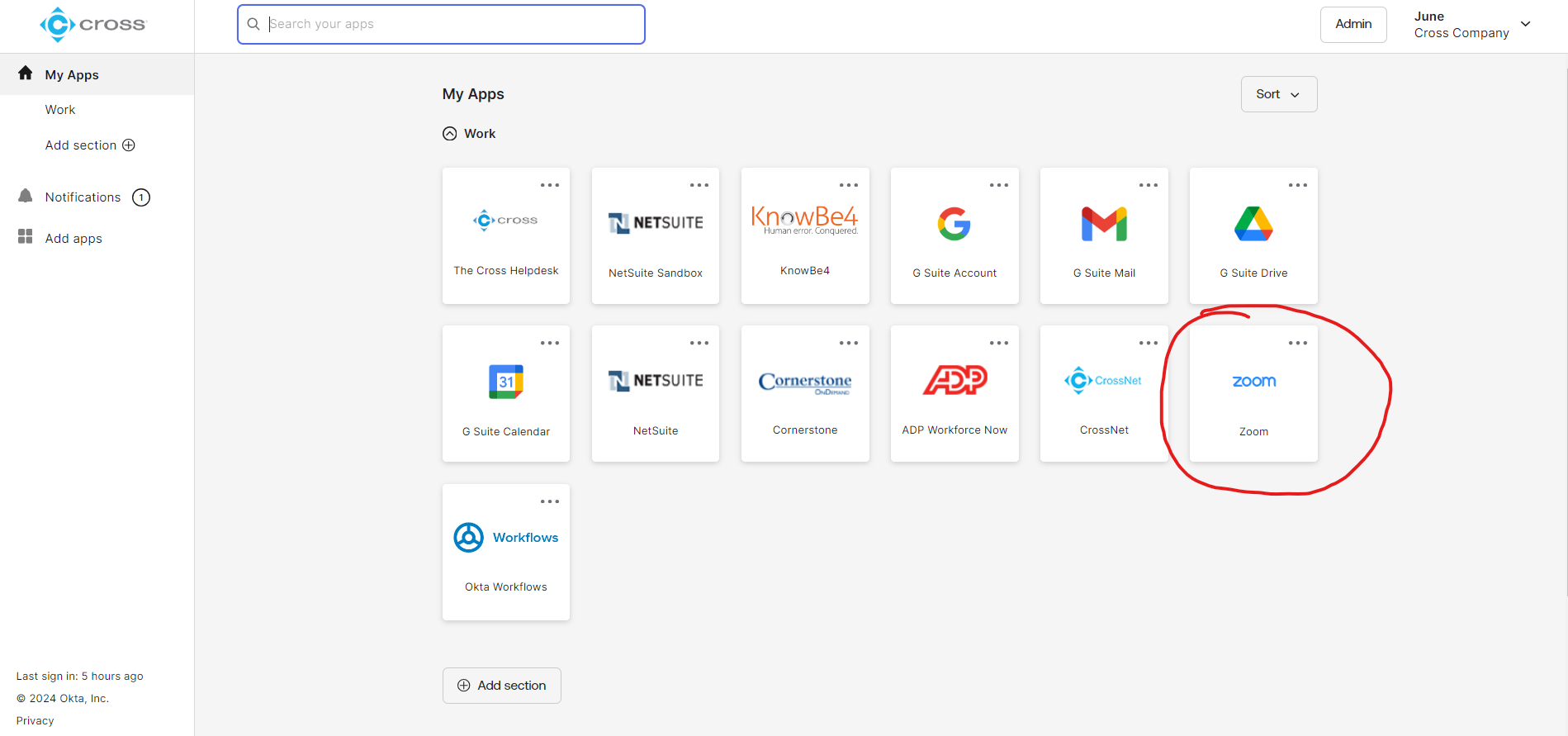Screen dimensions: 1568x736
Task: Open options menu for NetSuite Sandbox
Action: click(x=699, y=185)
